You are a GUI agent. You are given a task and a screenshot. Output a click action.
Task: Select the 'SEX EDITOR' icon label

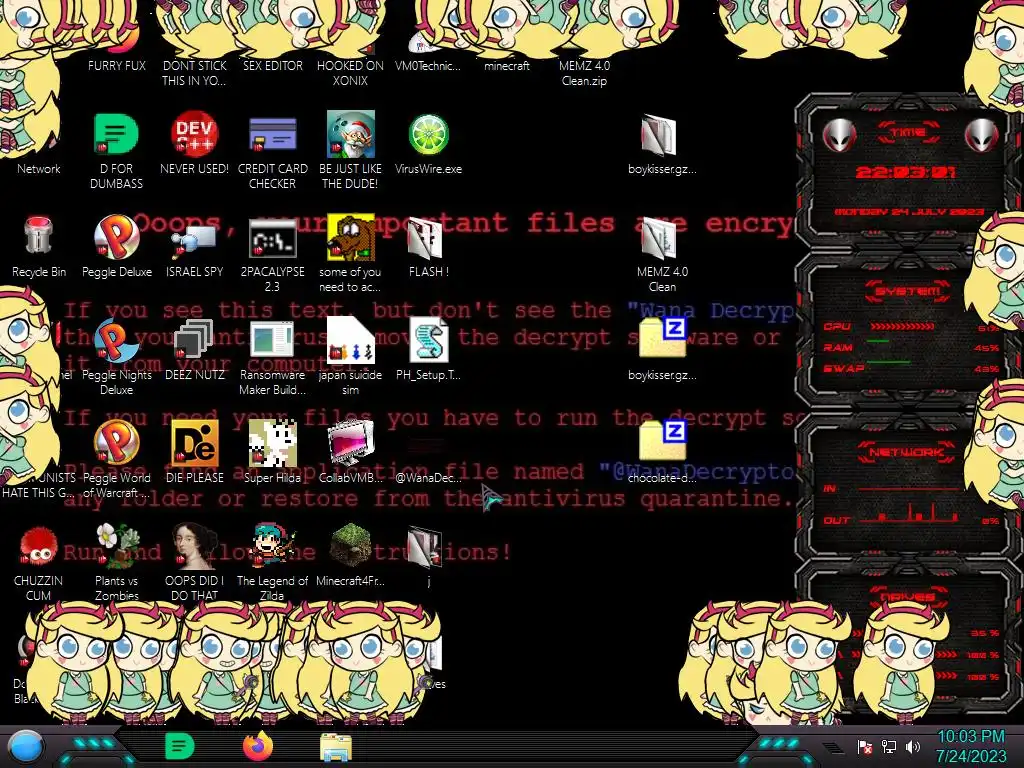click(x=272, y=65)
